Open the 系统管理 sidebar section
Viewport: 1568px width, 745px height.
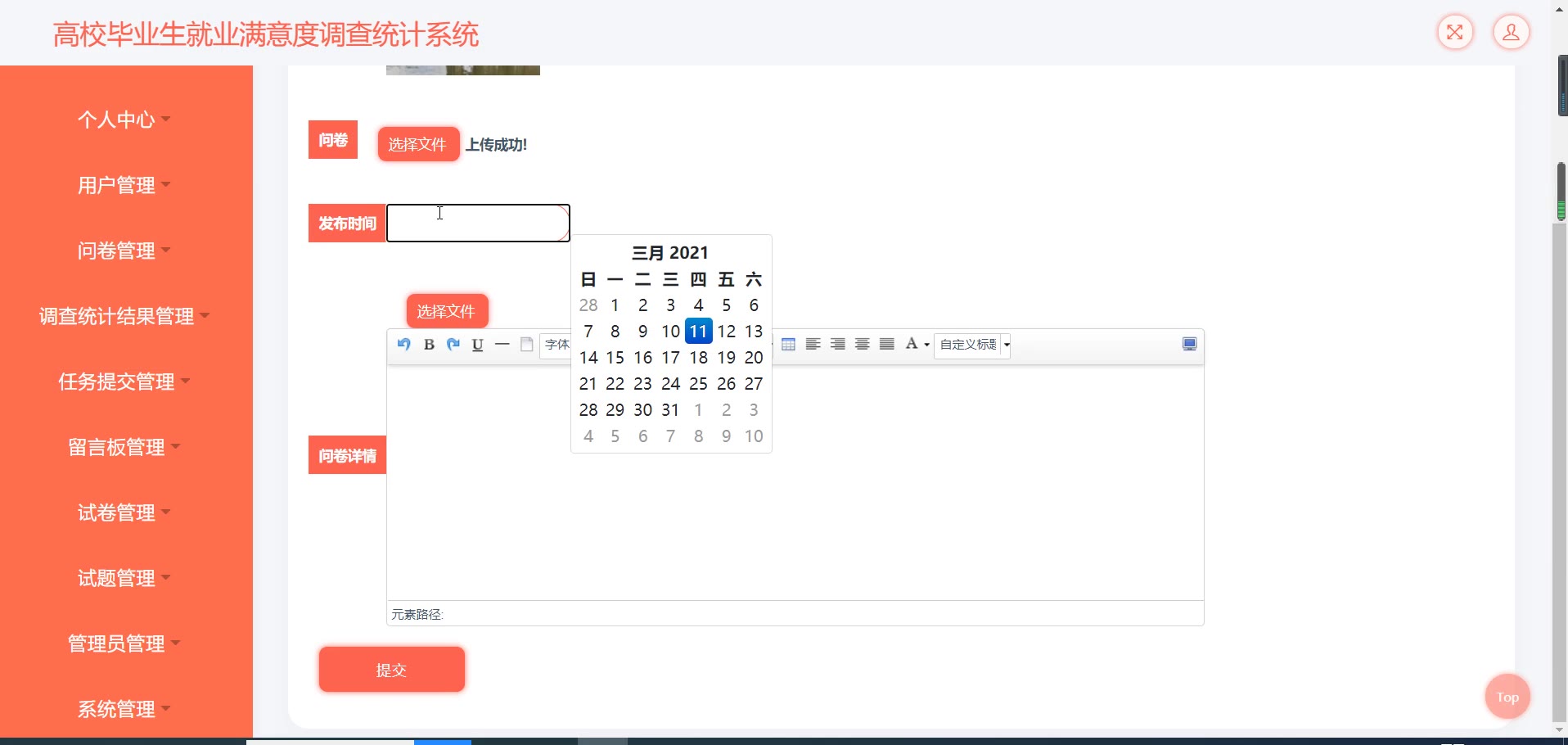click(x=124, y=709)
